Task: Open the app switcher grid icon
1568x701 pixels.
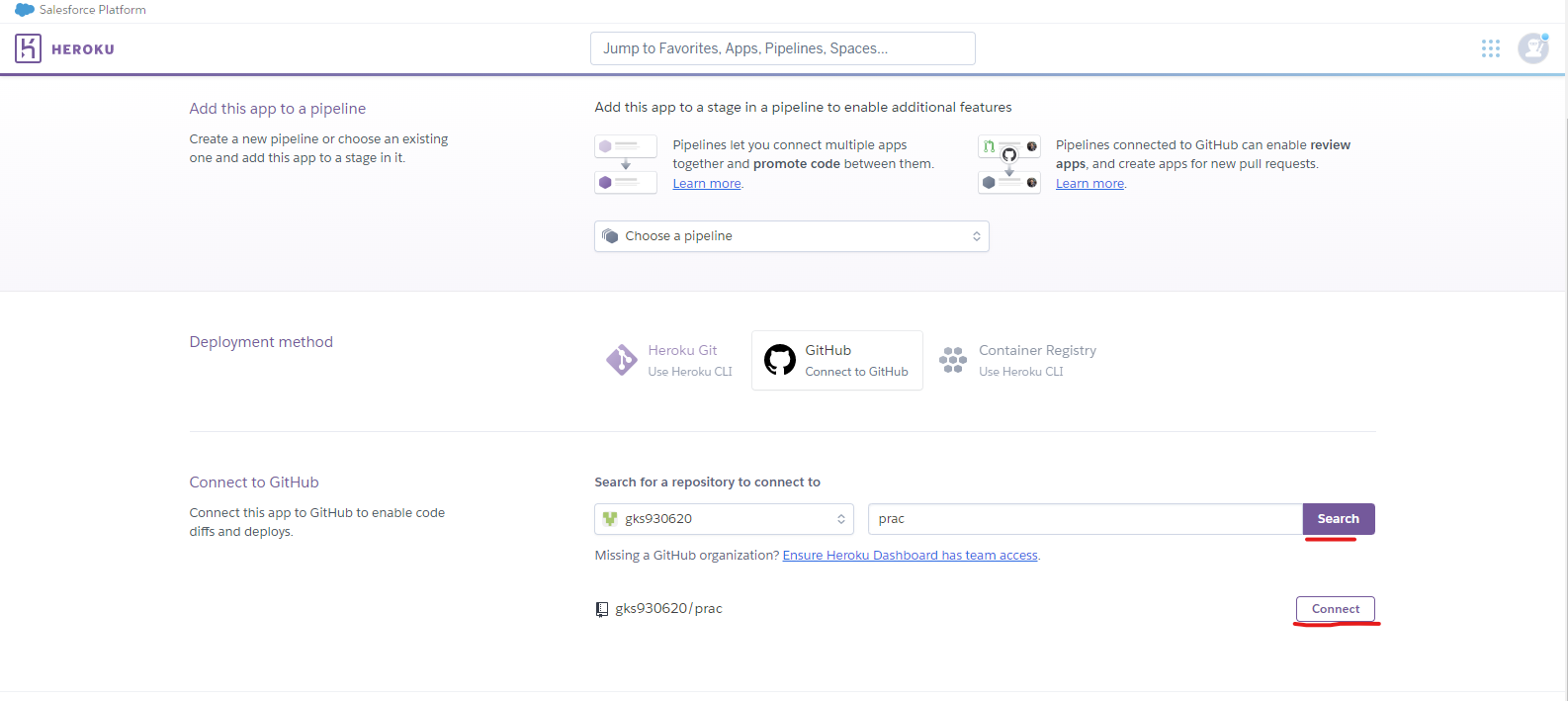Action: 1491,48
